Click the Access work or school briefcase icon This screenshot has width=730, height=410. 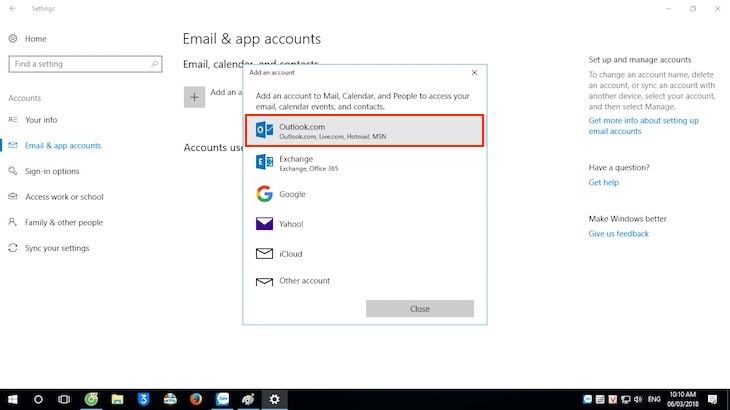pos(13,196)
